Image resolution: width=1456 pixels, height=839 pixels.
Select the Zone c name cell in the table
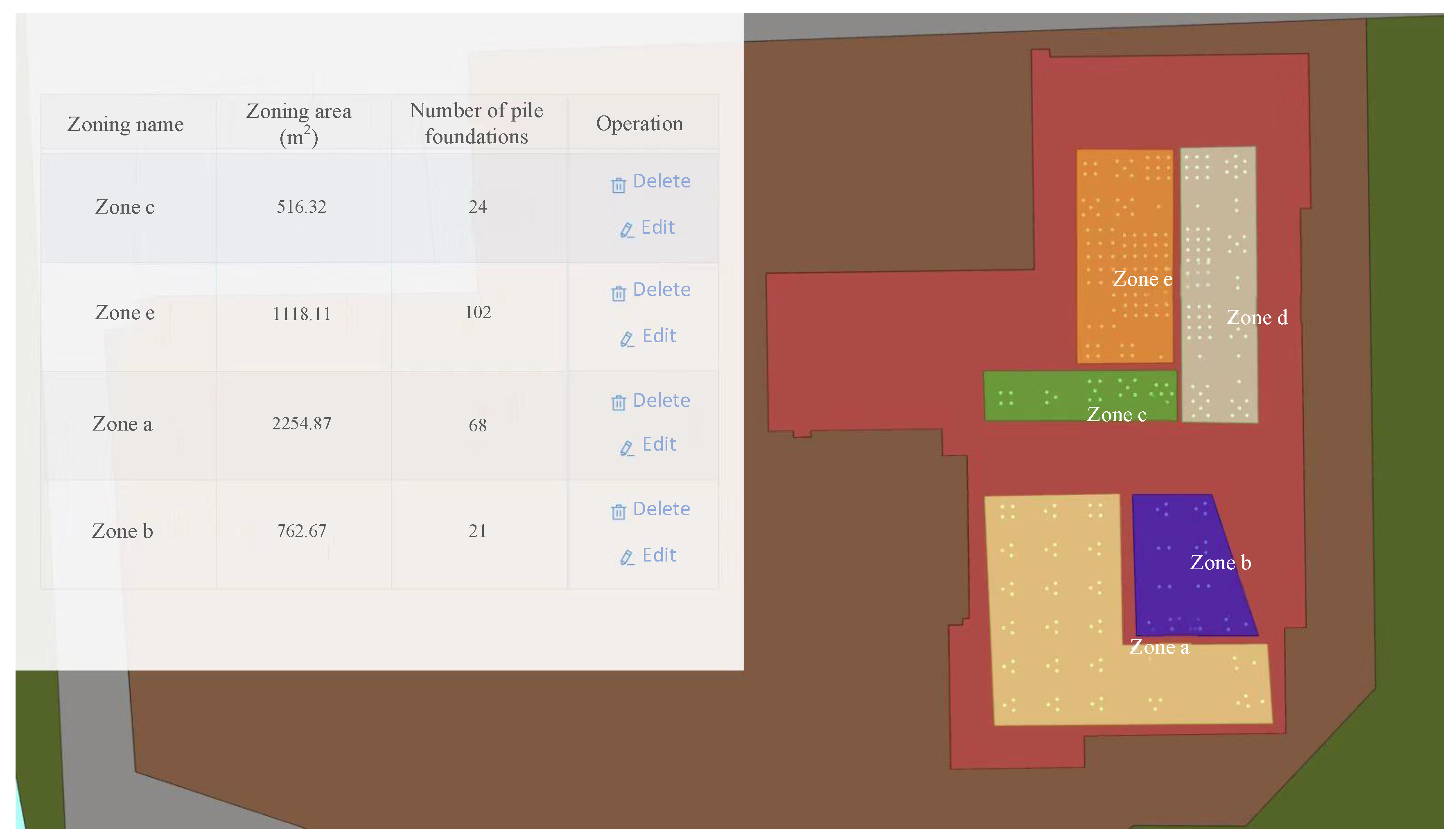[x=125, y=207]
